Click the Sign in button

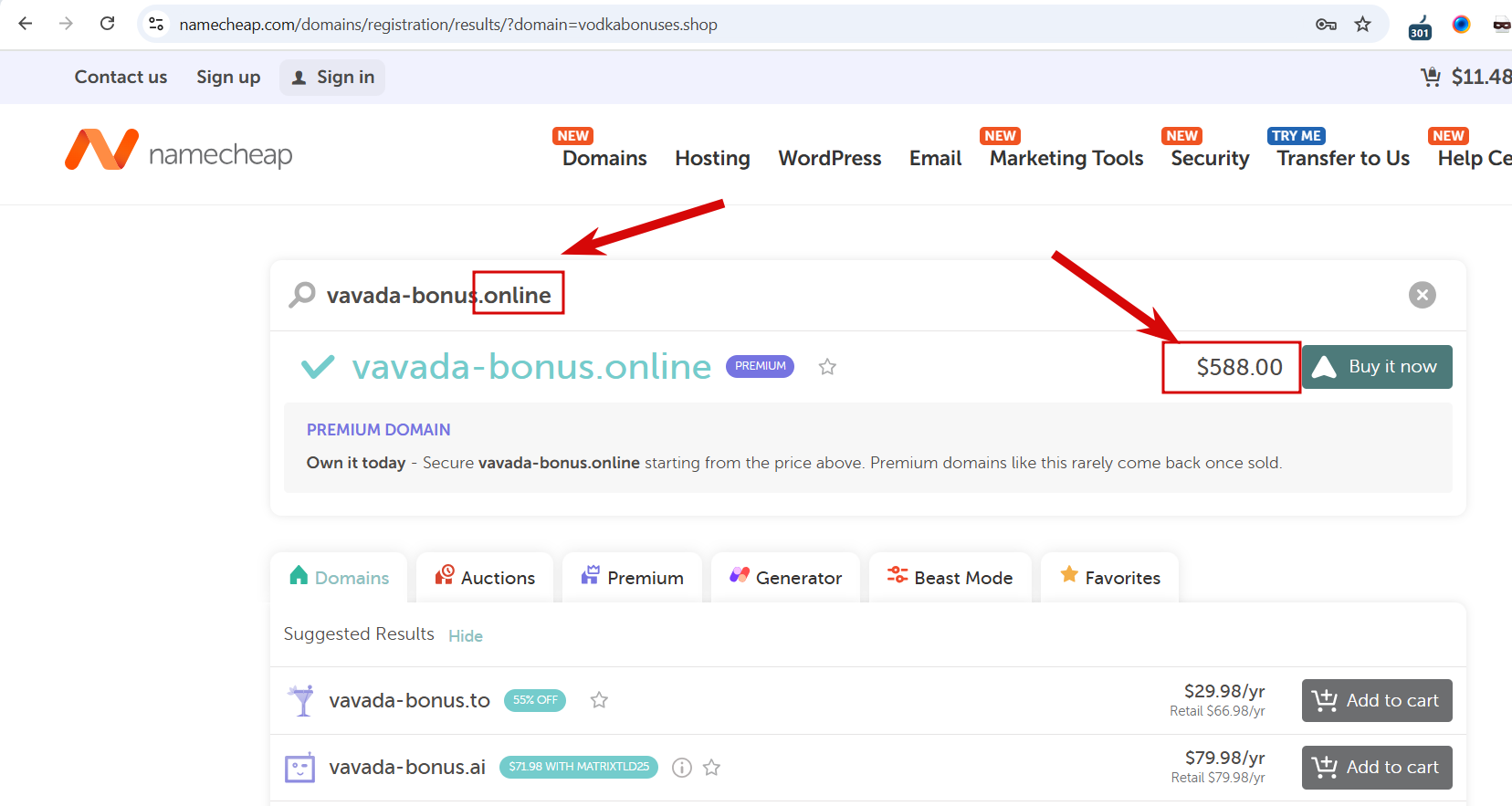coord(332,78)
